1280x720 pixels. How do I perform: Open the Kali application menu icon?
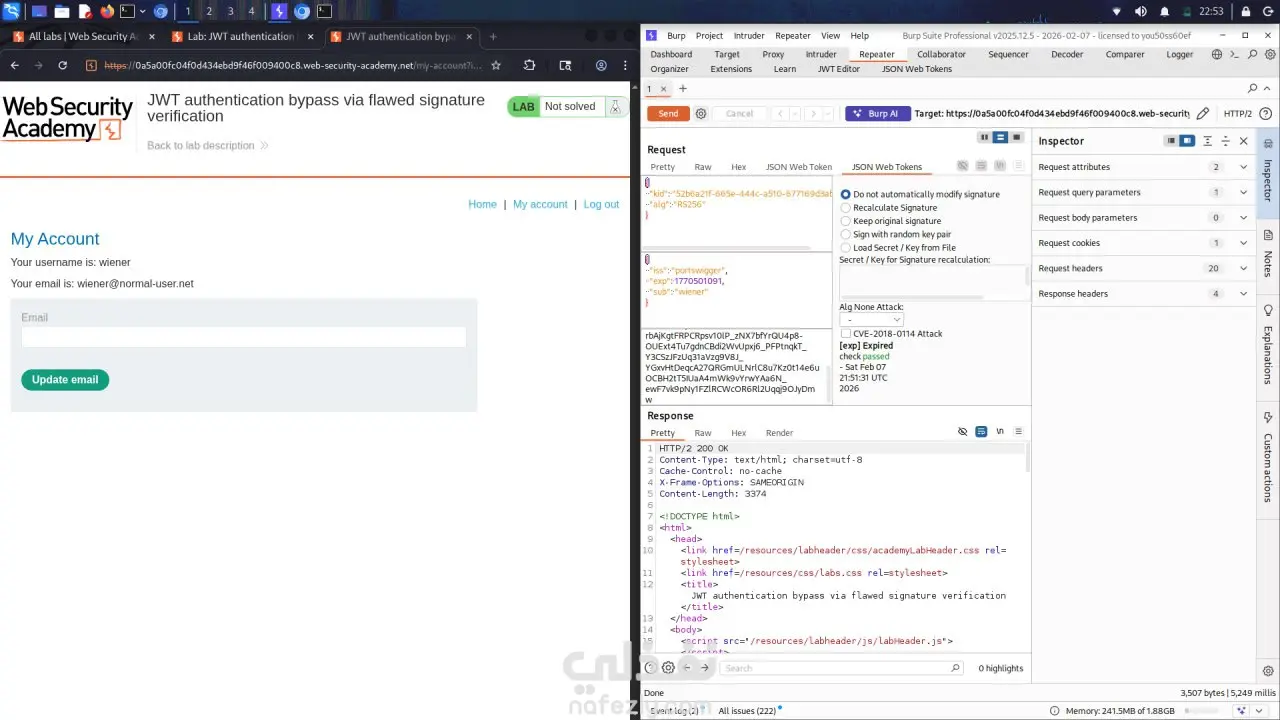tap(12, 12)
